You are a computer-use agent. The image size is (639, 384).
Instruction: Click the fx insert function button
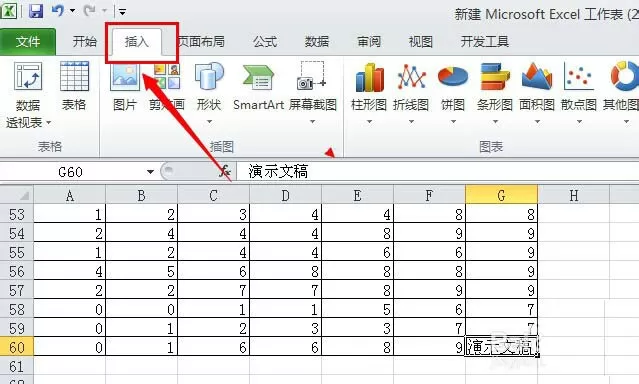coord(225,172)
